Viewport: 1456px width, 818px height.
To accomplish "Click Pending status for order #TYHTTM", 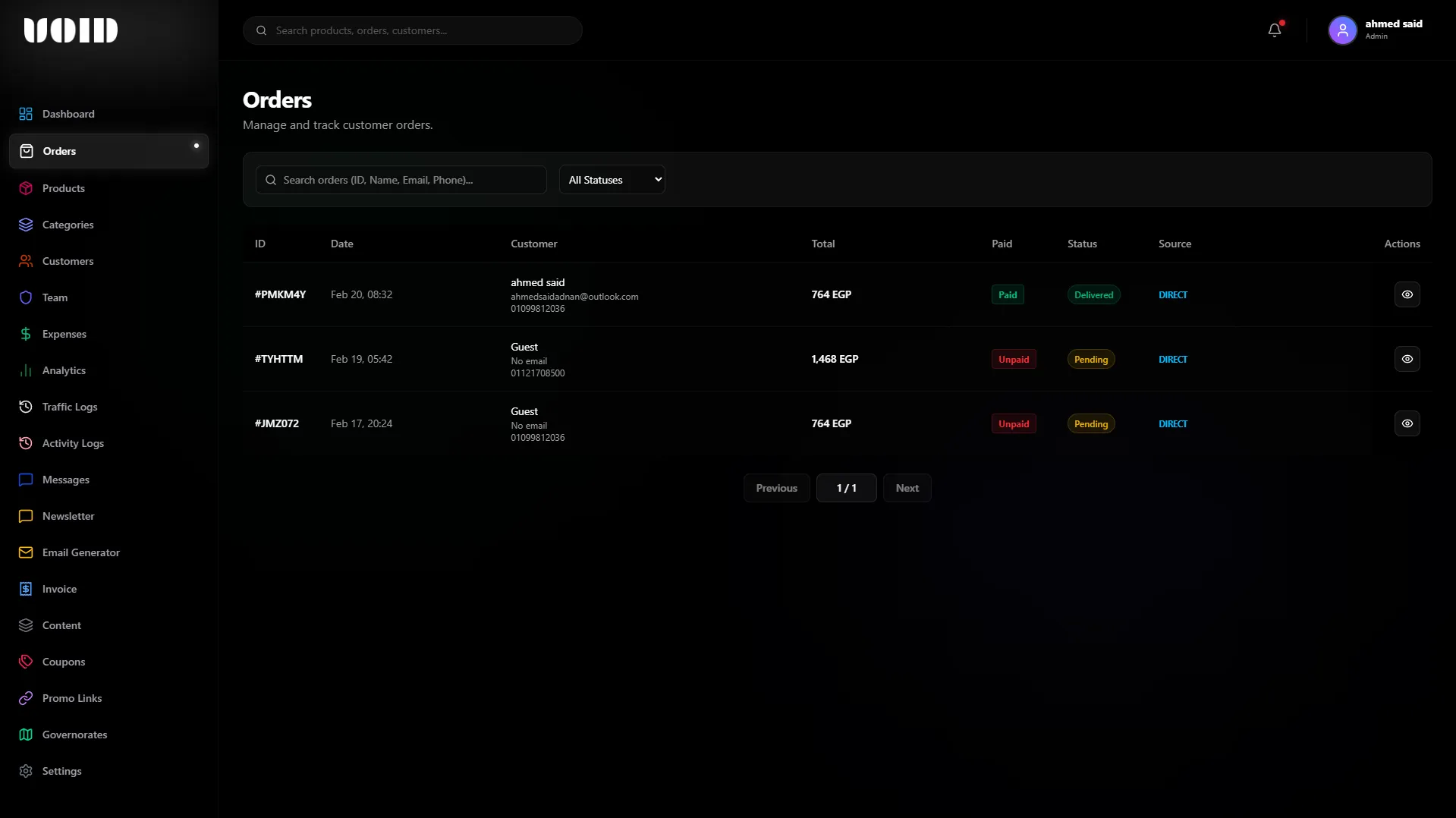I will click(x=1091, y=359).
